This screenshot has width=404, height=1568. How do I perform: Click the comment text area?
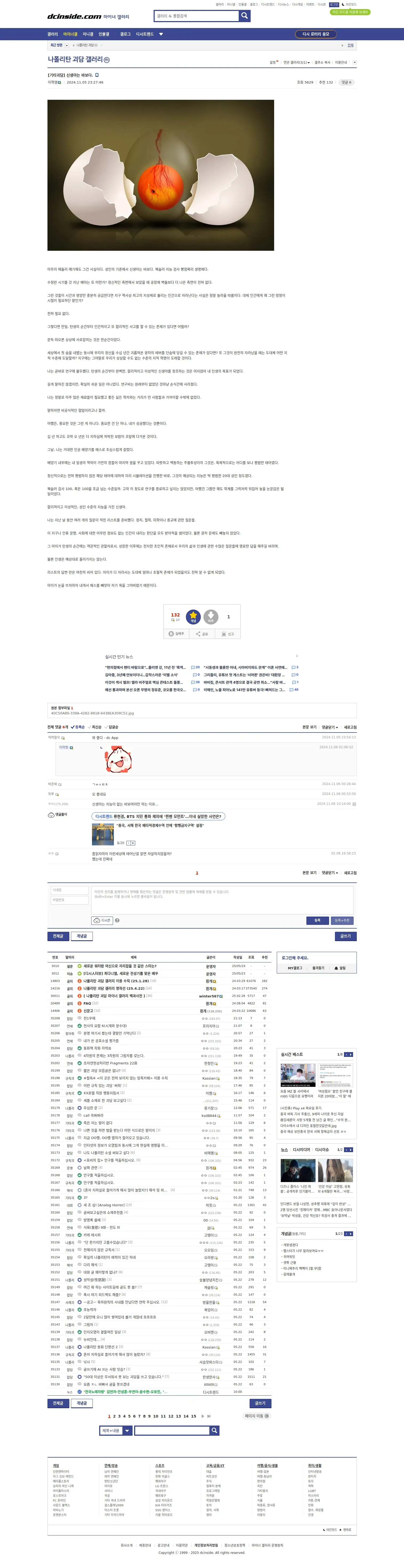click(223, 900)
